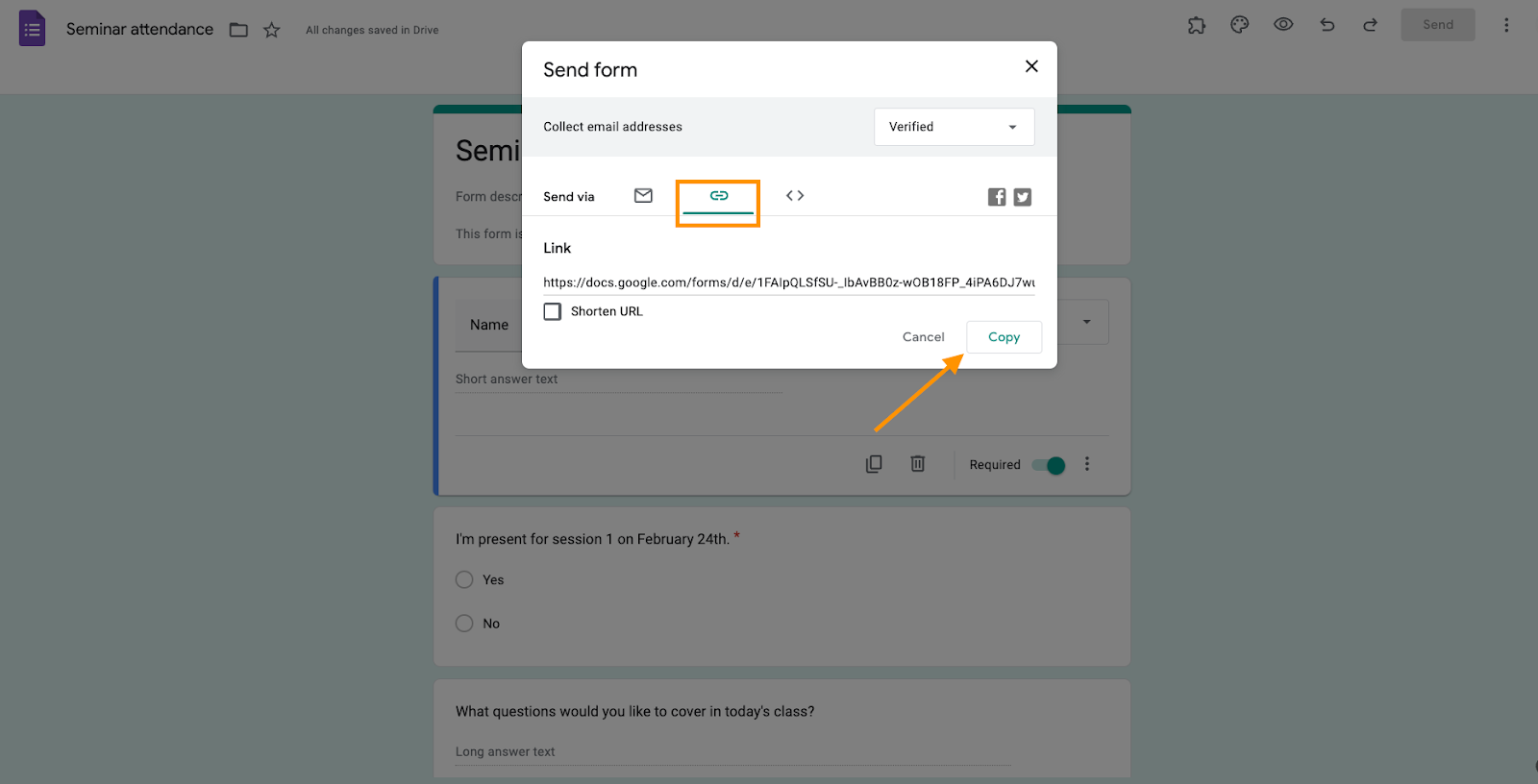
Task: Open the add-ons puzzle icon
Action: 1197,25
